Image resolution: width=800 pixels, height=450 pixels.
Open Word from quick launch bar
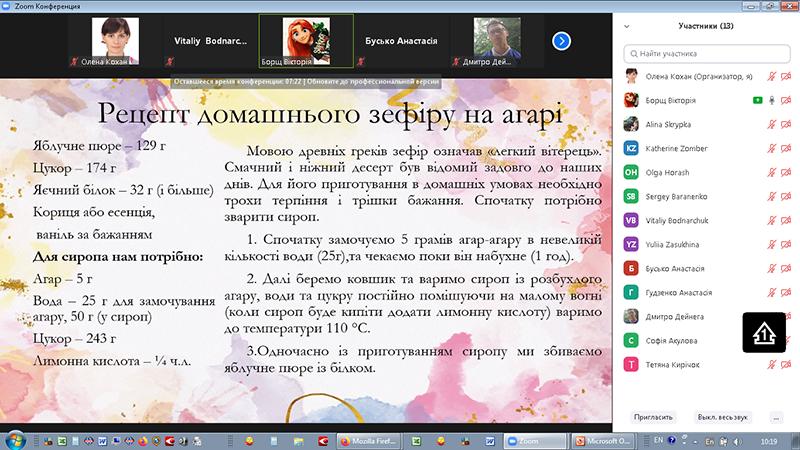pyautogui.click(x=102, y=441)
